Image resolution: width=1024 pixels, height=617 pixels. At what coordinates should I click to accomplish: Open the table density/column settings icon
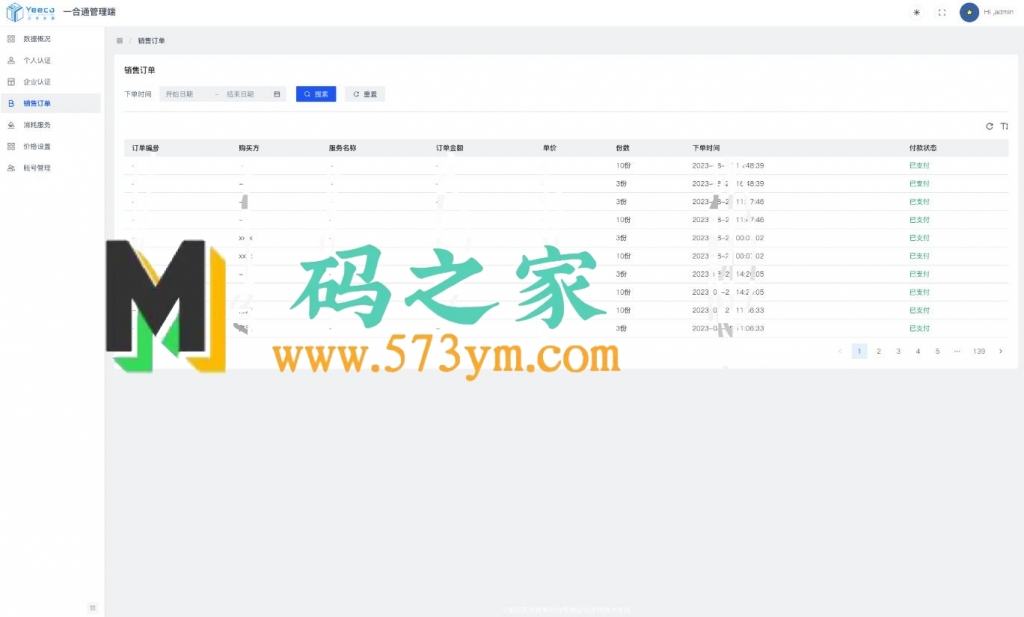[x=1004, y=126]
